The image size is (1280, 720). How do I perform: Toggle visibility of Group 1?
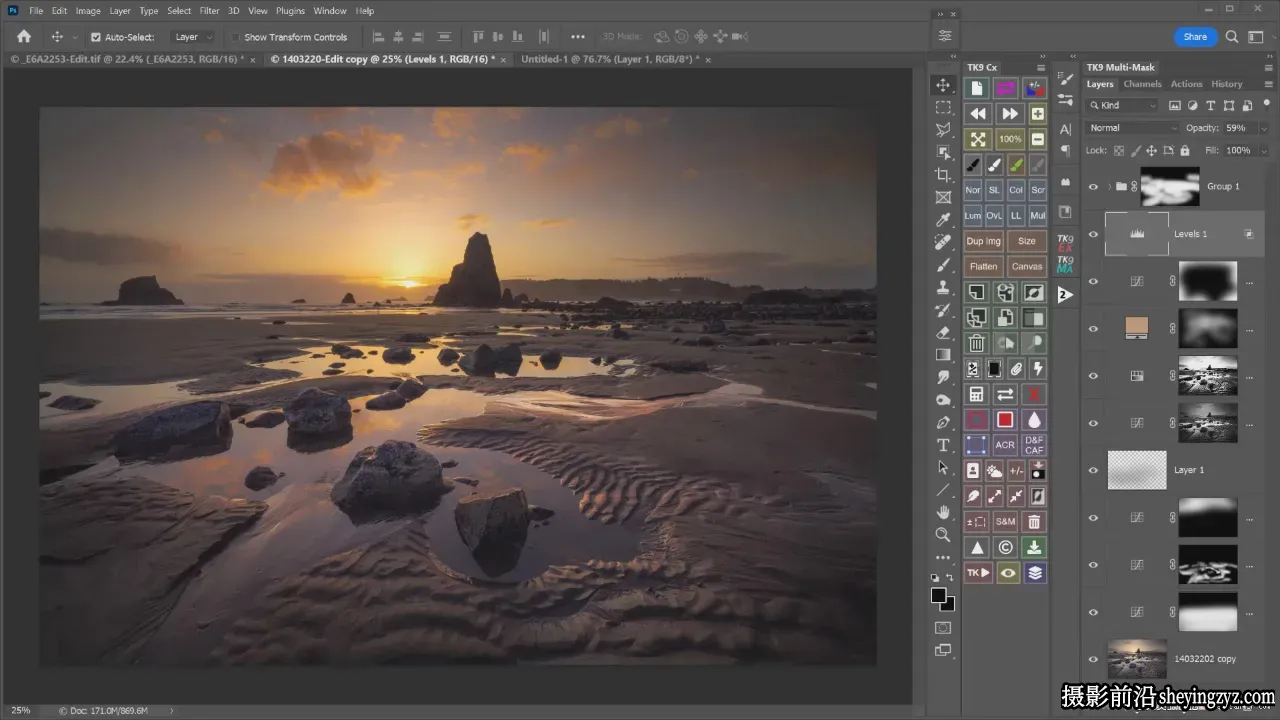pos(1093,187)
